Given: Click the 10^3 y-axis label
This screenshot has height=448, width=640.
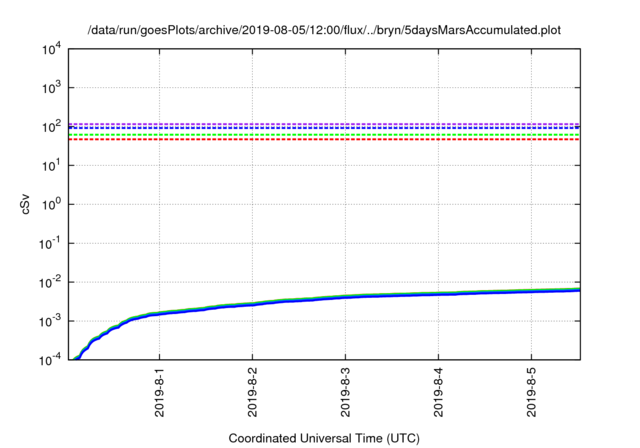Looking at the screenshot, I should tap(51, 87).
